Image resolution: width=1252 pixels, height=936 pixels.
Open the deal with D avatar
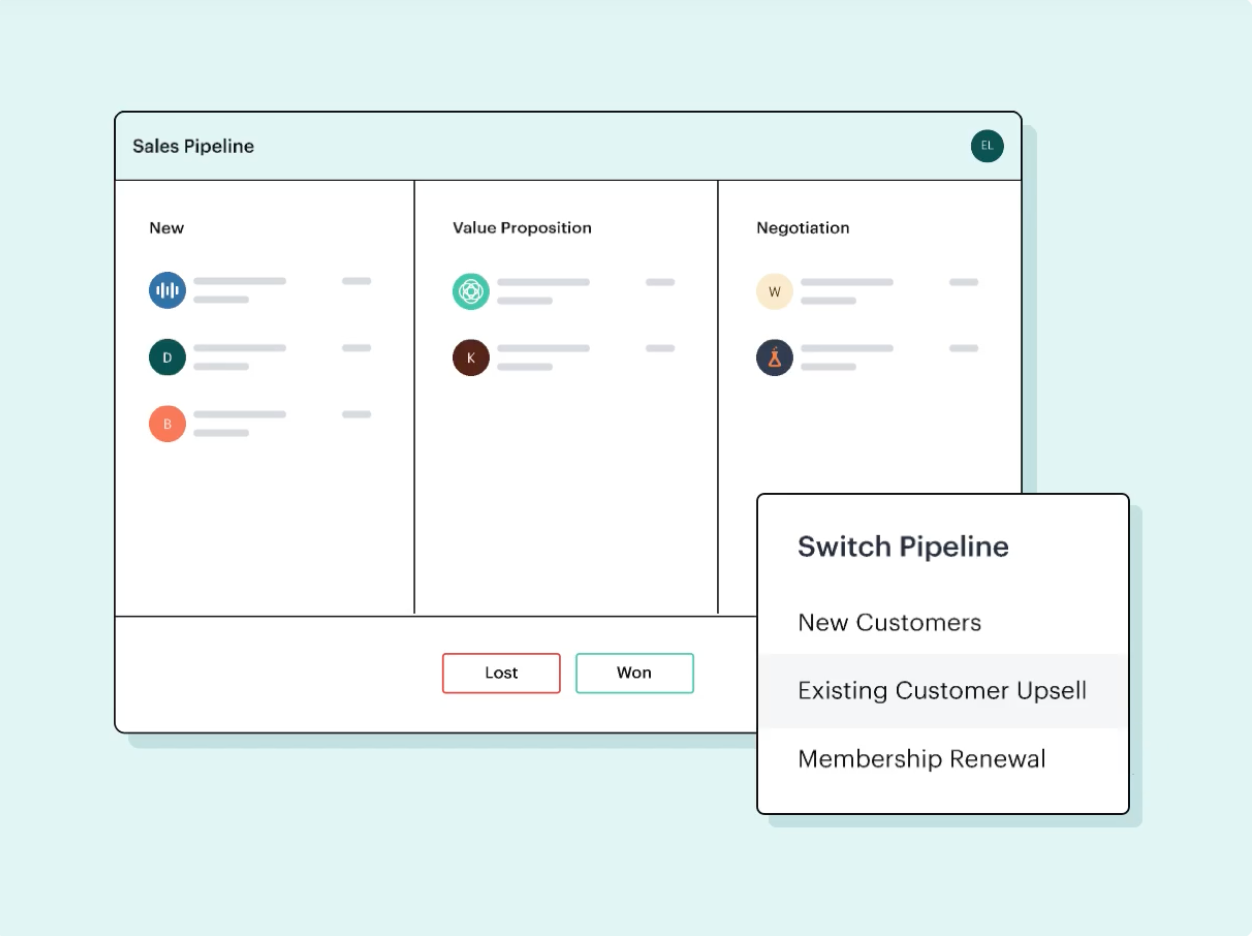168,357
